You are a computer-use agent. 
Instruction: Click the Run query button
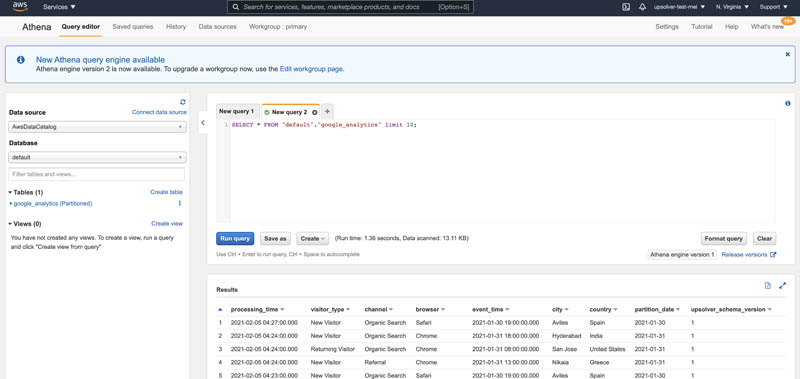(235, 238)
